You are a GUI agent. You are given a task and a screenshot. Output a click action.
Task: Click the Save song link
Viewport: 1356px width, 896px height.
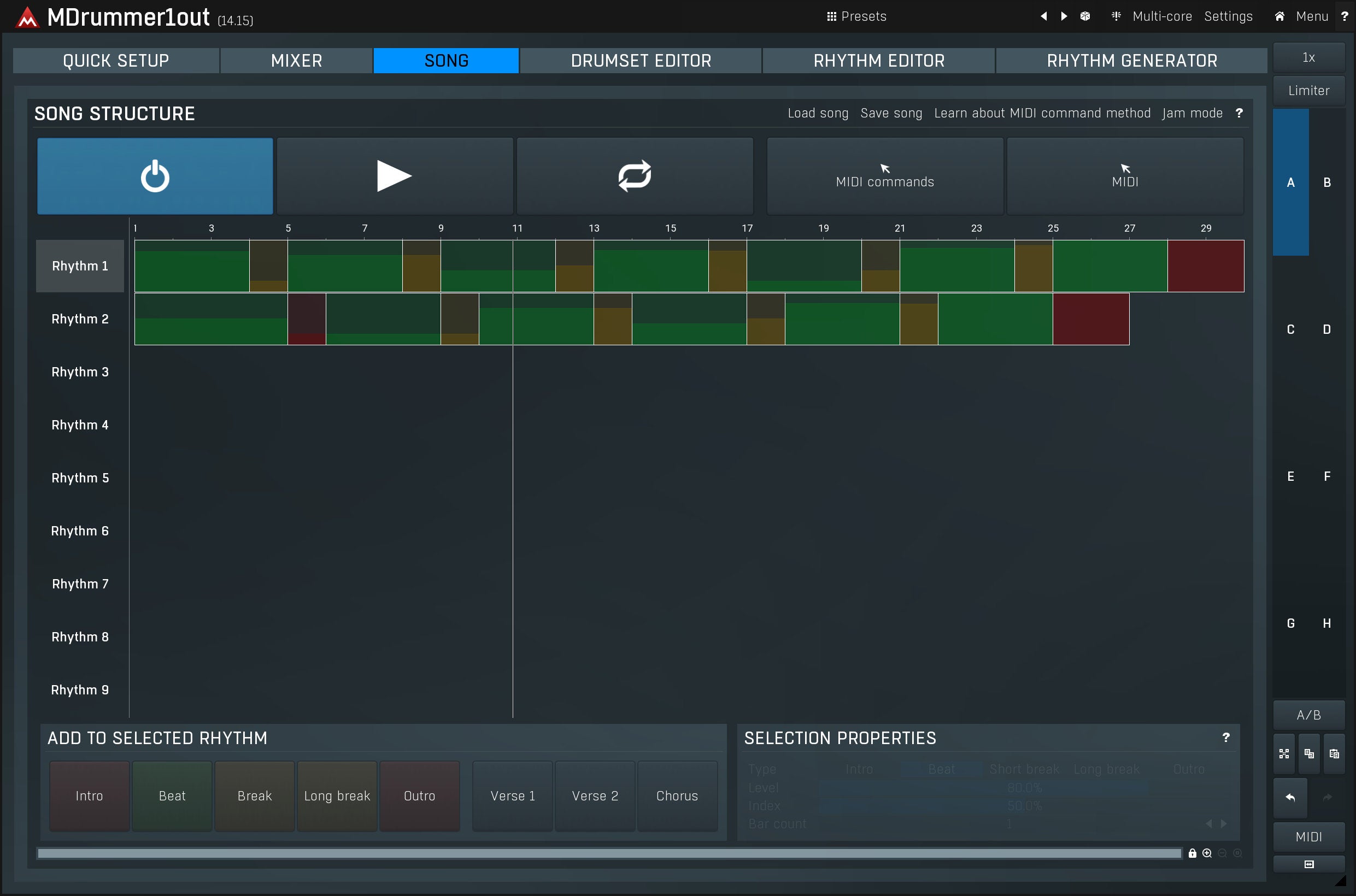click(x=891, y=113)
